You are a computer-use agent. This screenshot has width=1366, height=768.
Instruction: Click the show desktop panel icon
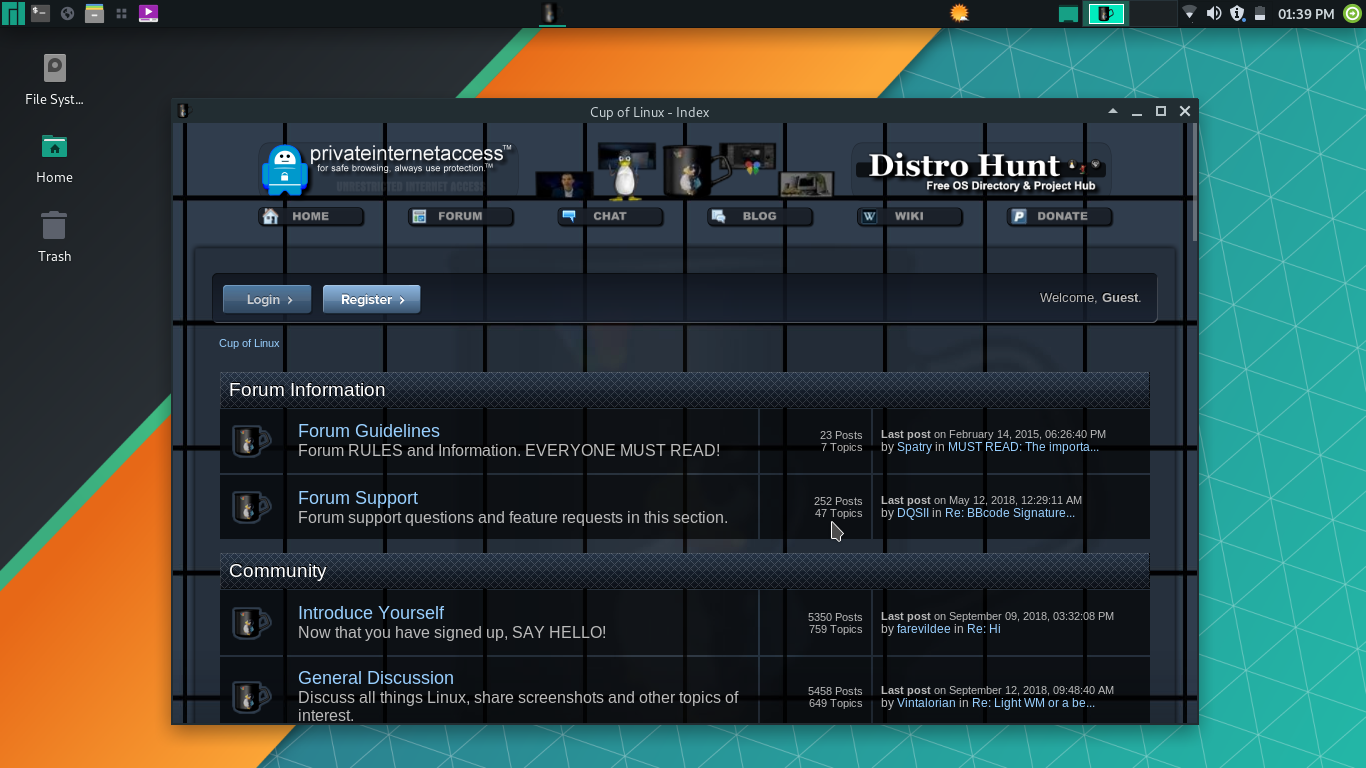(x=1069, y=14)
